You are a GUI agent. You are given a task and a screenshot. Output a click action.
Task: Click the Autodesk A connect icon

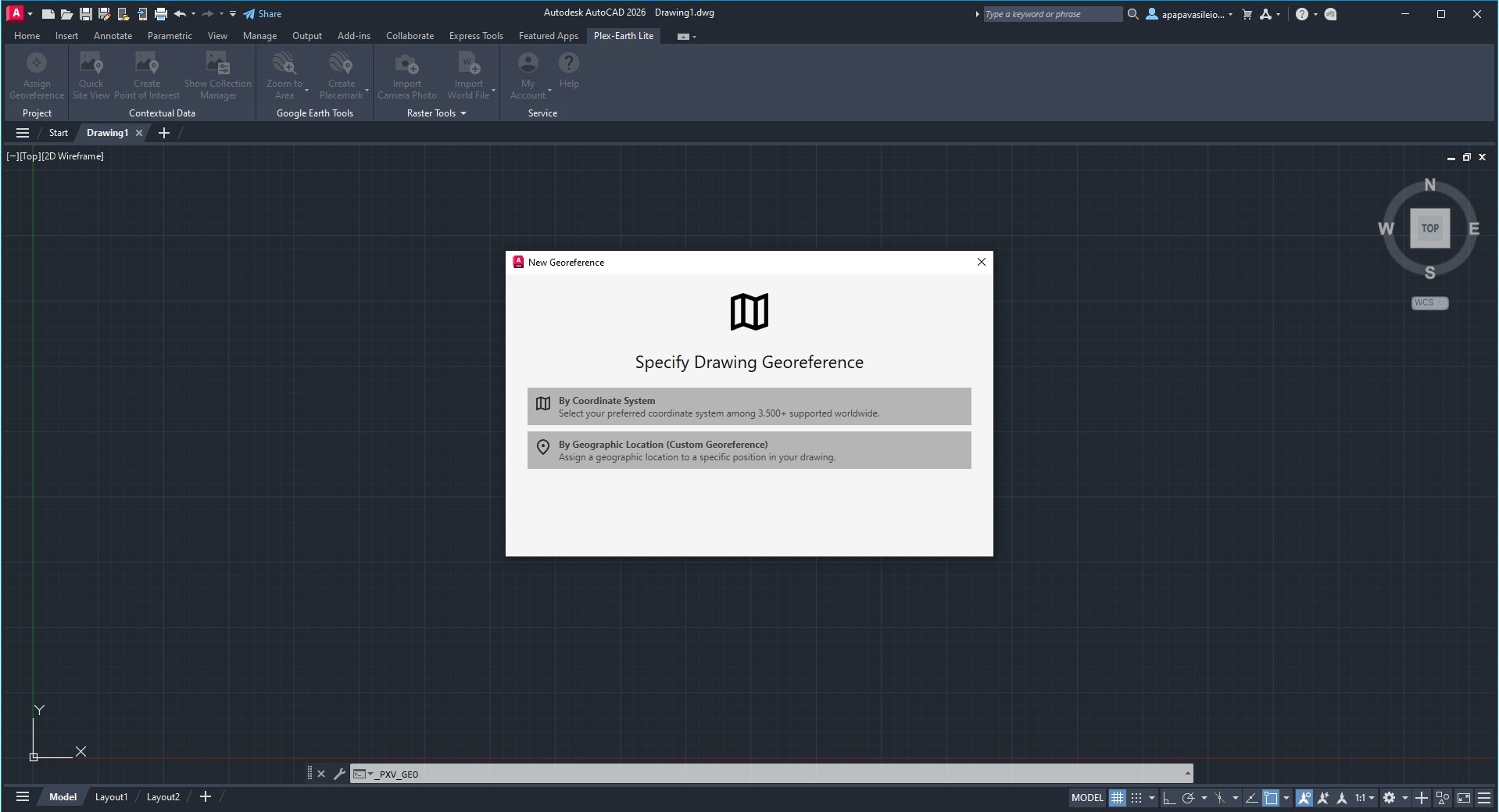click(x=1266, y=14)
